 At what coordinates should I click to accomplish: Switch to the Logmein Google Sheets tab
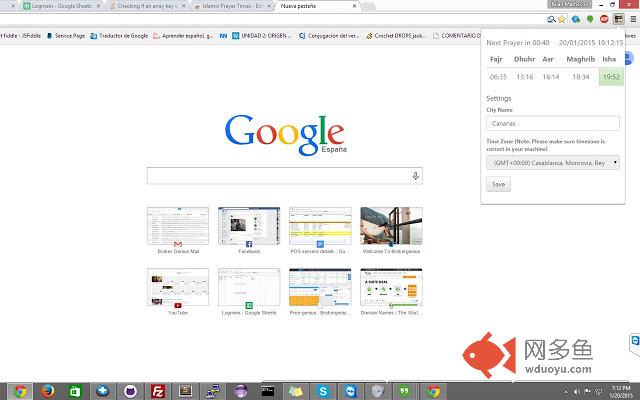[x=62, y=6]
